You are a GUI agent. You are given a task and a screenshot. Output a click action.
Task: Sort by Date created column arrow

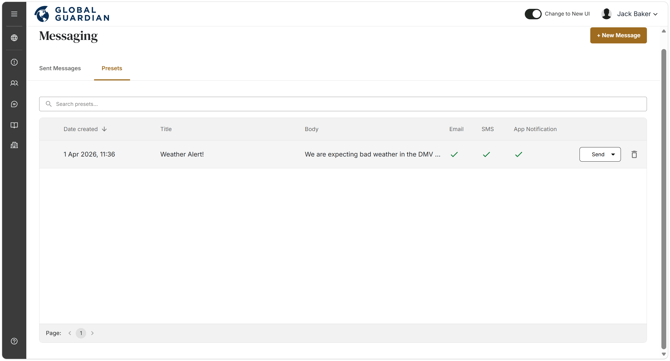[x=104, y=129]
